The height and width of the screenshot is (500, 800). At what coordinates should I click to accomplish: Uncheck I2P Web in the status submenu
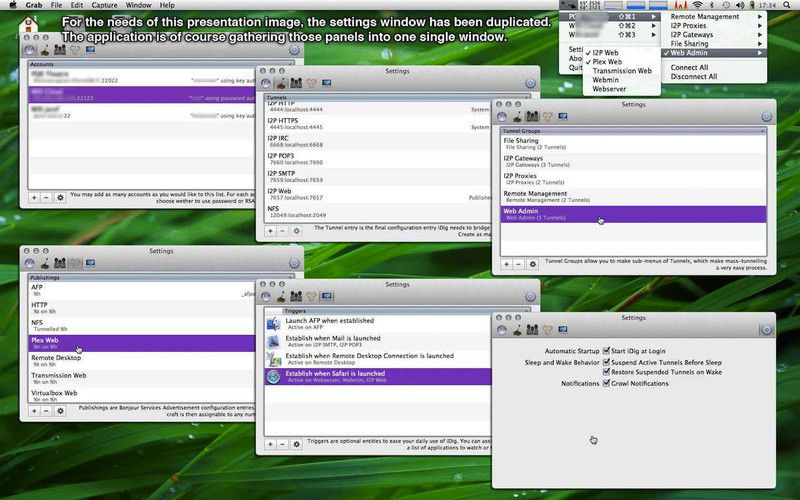point(622,53)
